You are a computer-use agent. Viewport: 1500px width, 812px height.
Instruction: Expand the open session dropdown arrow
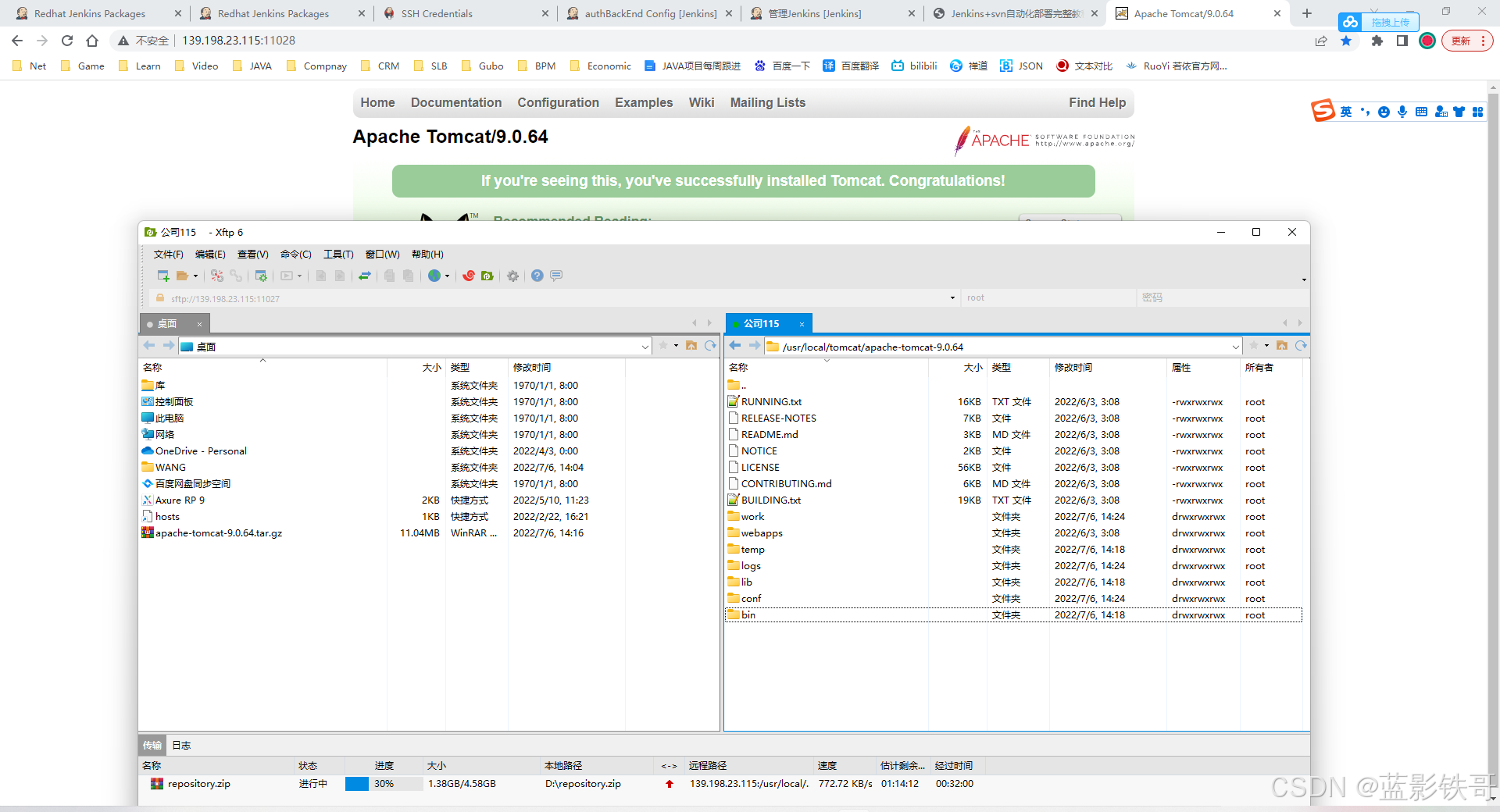click(x=195, y=276)
